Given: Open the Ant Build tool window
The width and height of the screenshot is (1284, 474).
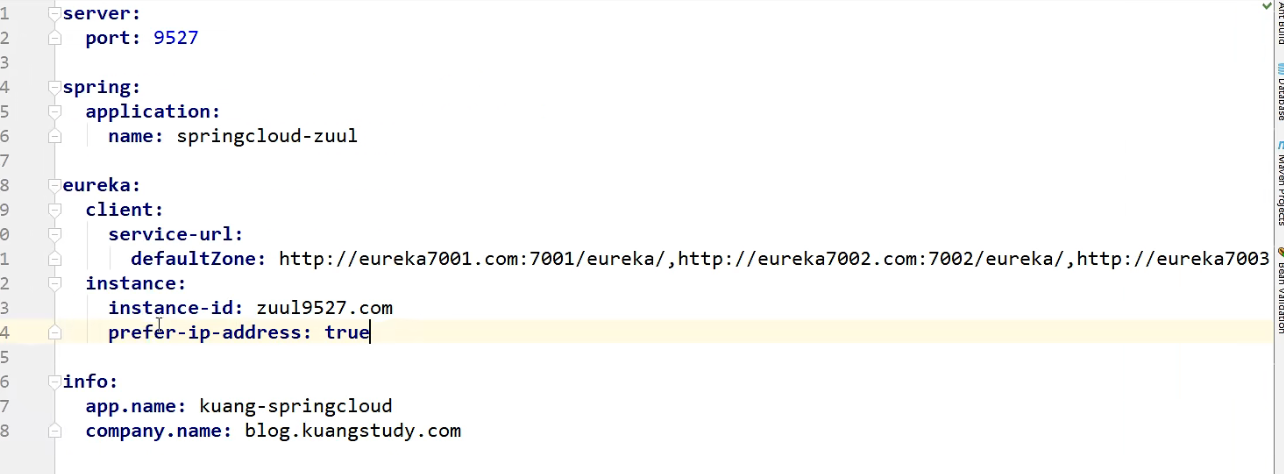Looking at the screenshot, I should [x=1279, y=22].
